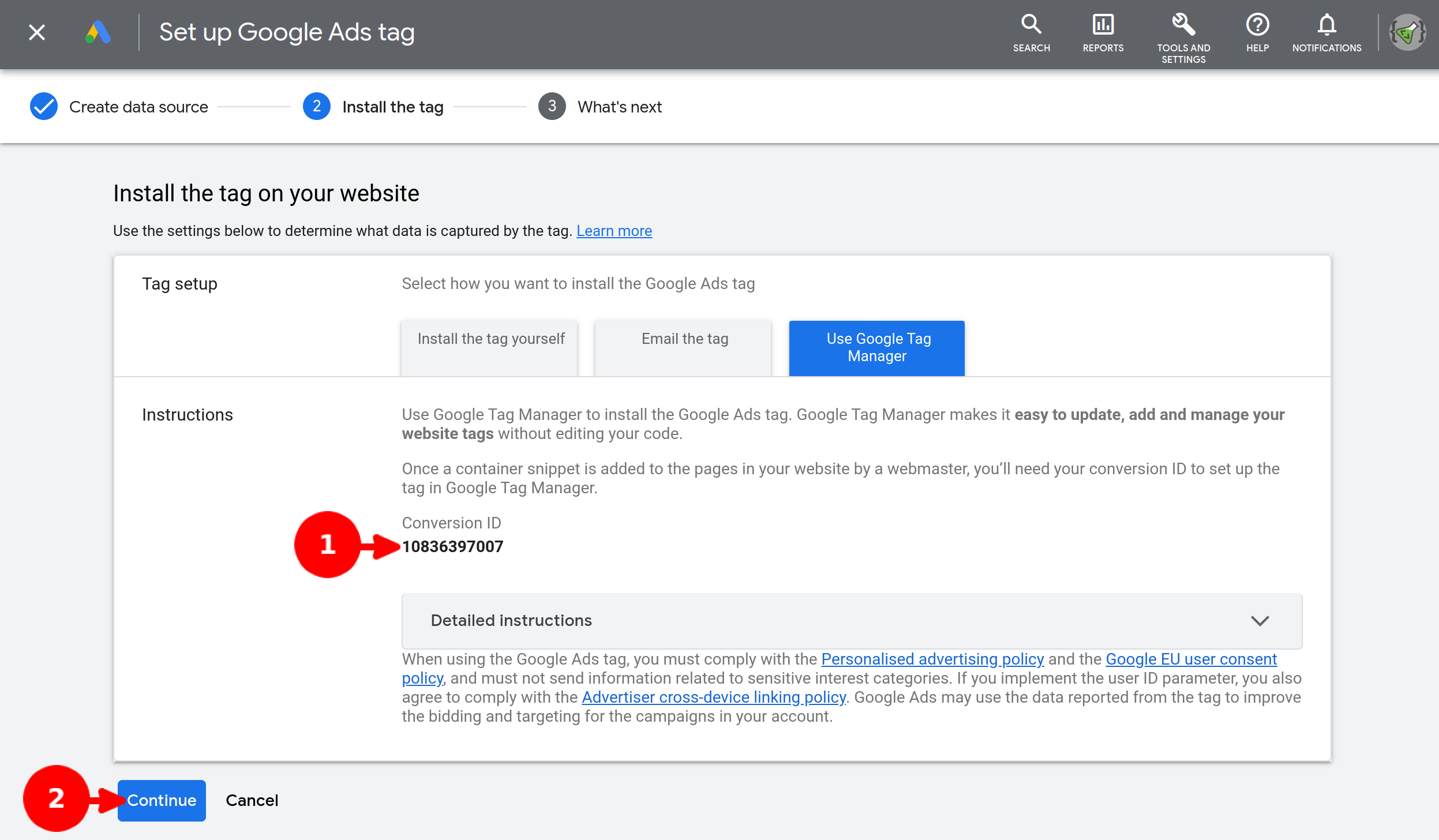Close the Google Ads tag setup
The width and height of the screenshot is (1439, 840).
coord(37,32)
